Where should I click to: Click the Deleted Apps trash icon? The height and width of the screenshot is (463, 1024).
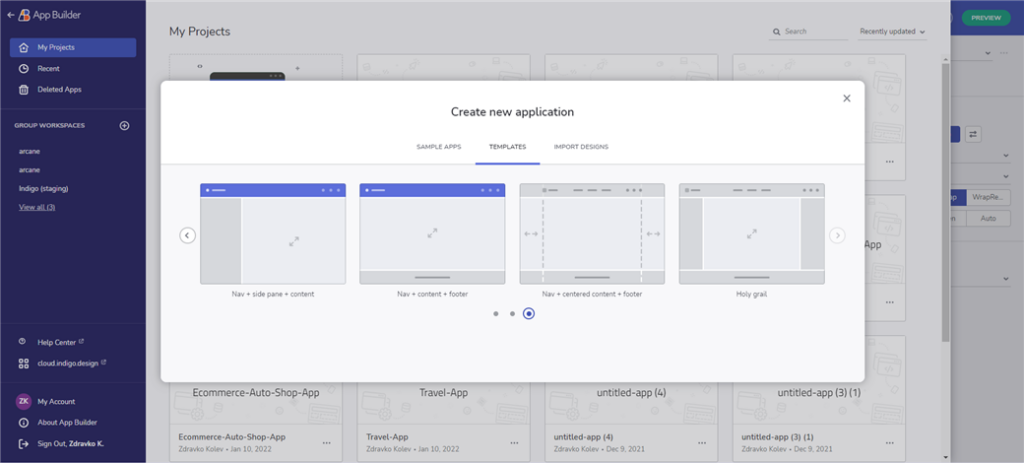pos(24,89)
